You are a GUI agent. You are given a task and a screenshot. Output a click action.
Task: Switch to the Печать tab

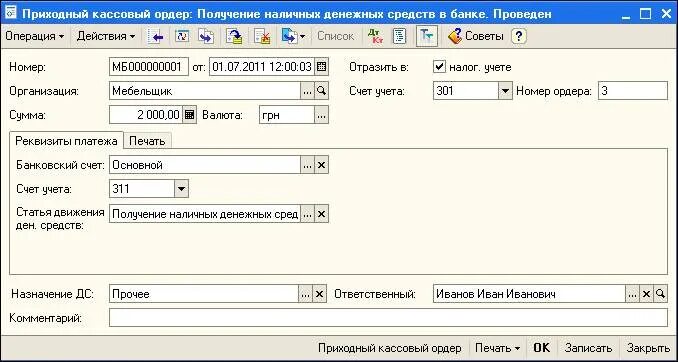point(147,141)
